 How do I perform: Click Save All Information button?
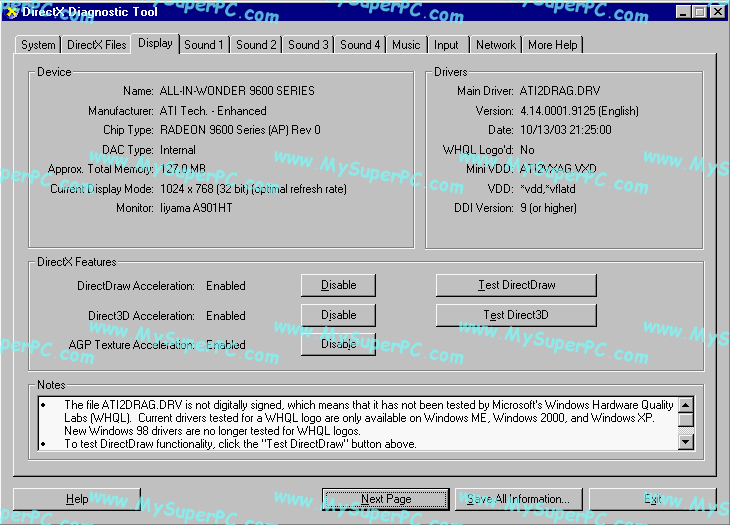click(518, 499)
